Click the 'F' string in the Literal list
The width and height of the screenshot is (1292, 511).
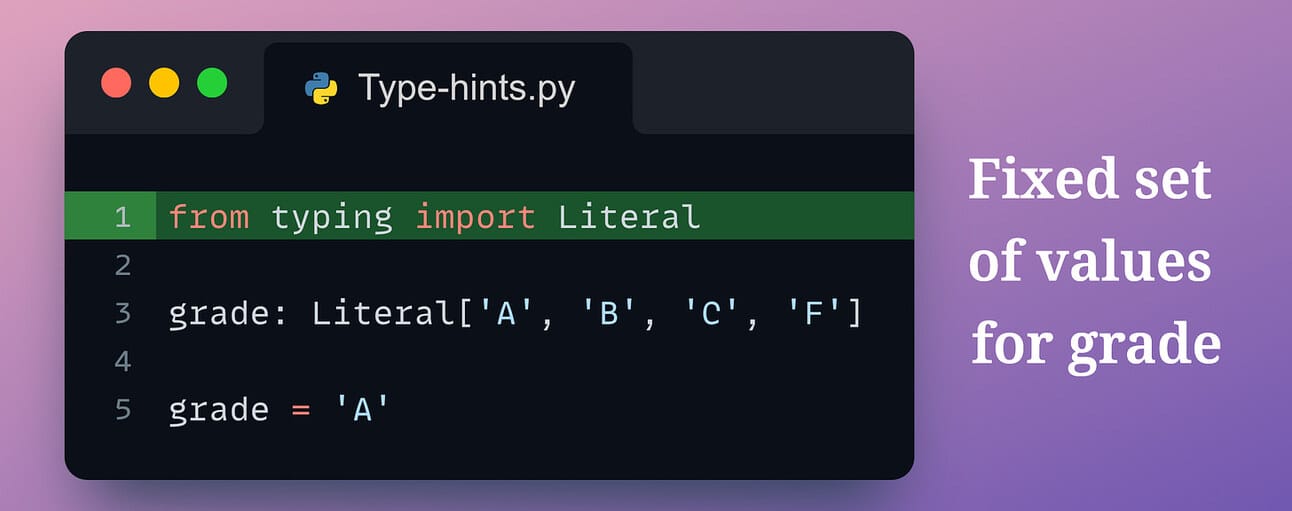[x=813, y=314]
